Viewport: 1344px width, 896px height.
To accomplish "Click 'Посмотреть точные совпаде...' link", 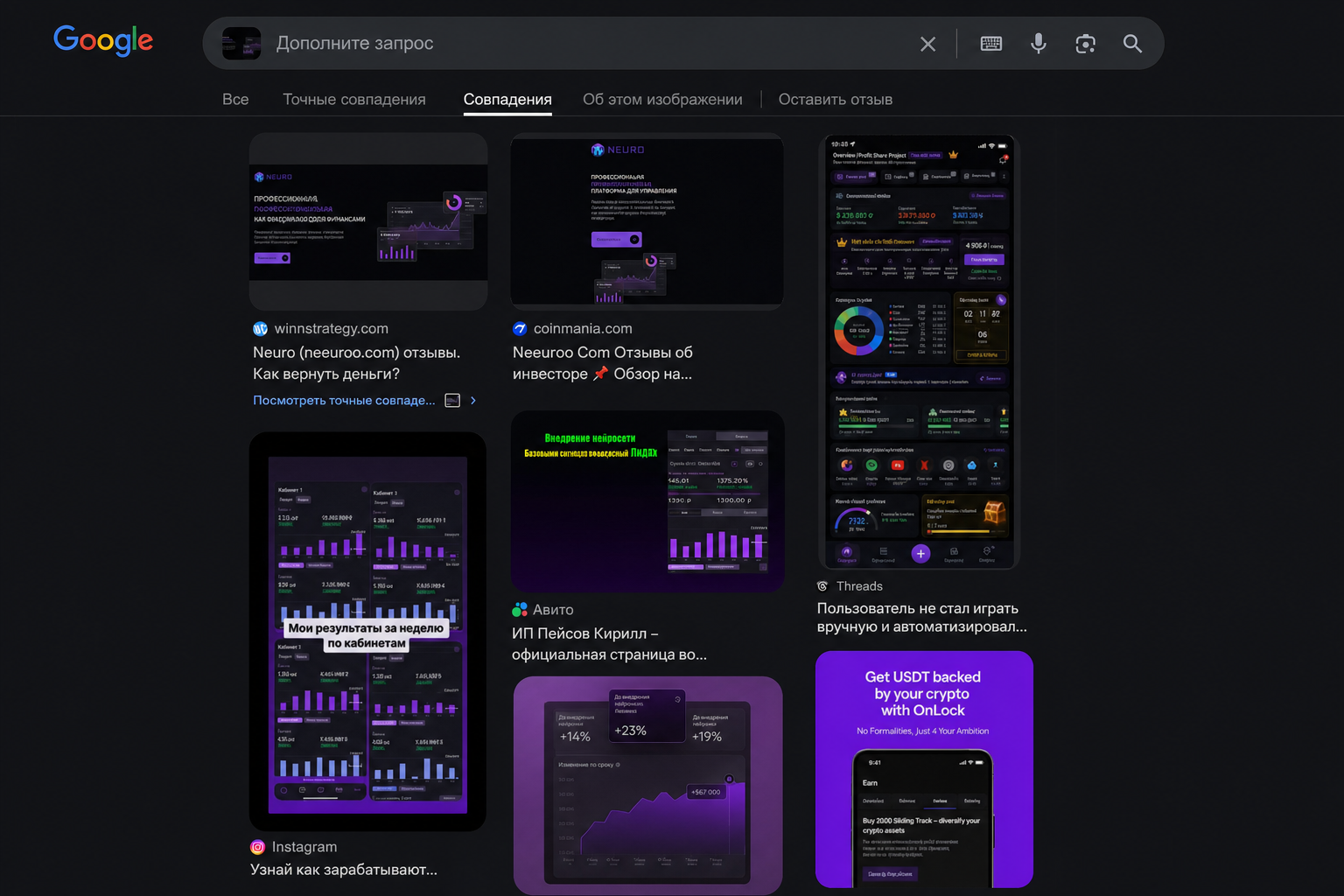I will click(x=344, y=401).
